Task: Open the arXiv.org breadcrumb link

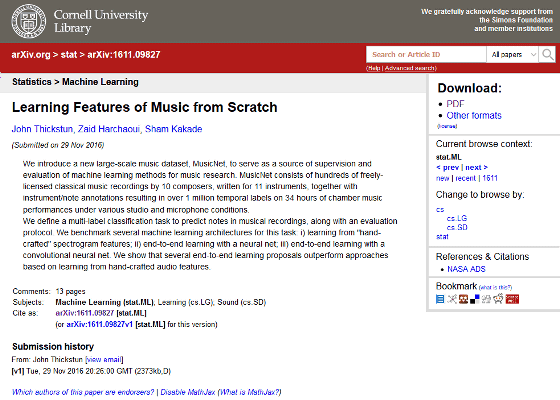Action: pos(31,55)
